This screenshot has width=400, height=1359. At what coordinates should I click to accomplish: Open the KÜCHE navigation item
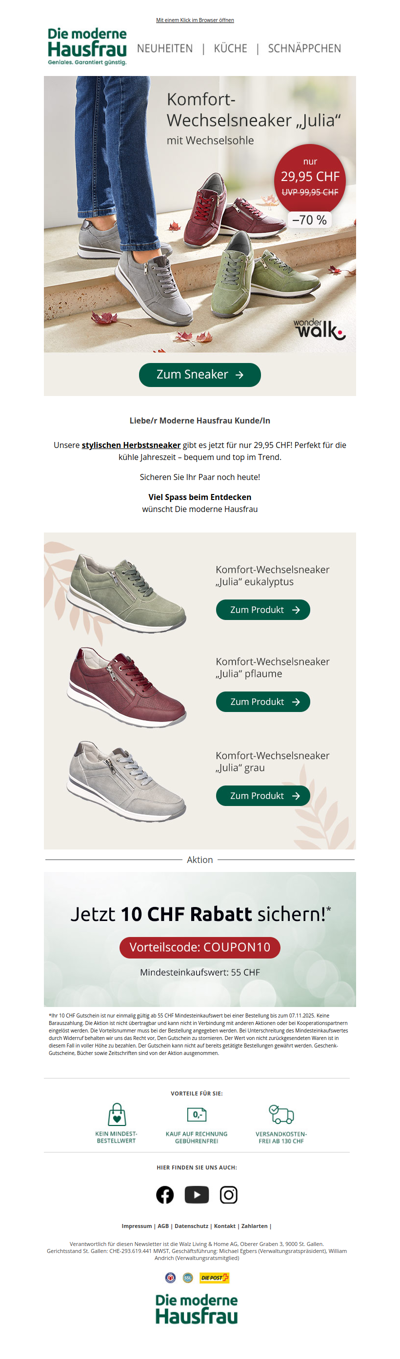click(230, 48)
